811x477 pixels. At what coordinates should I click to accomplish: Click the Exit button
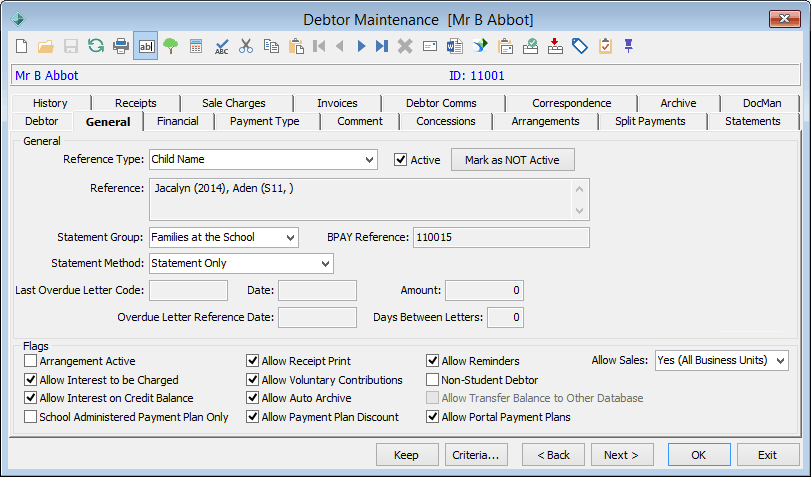768,455
